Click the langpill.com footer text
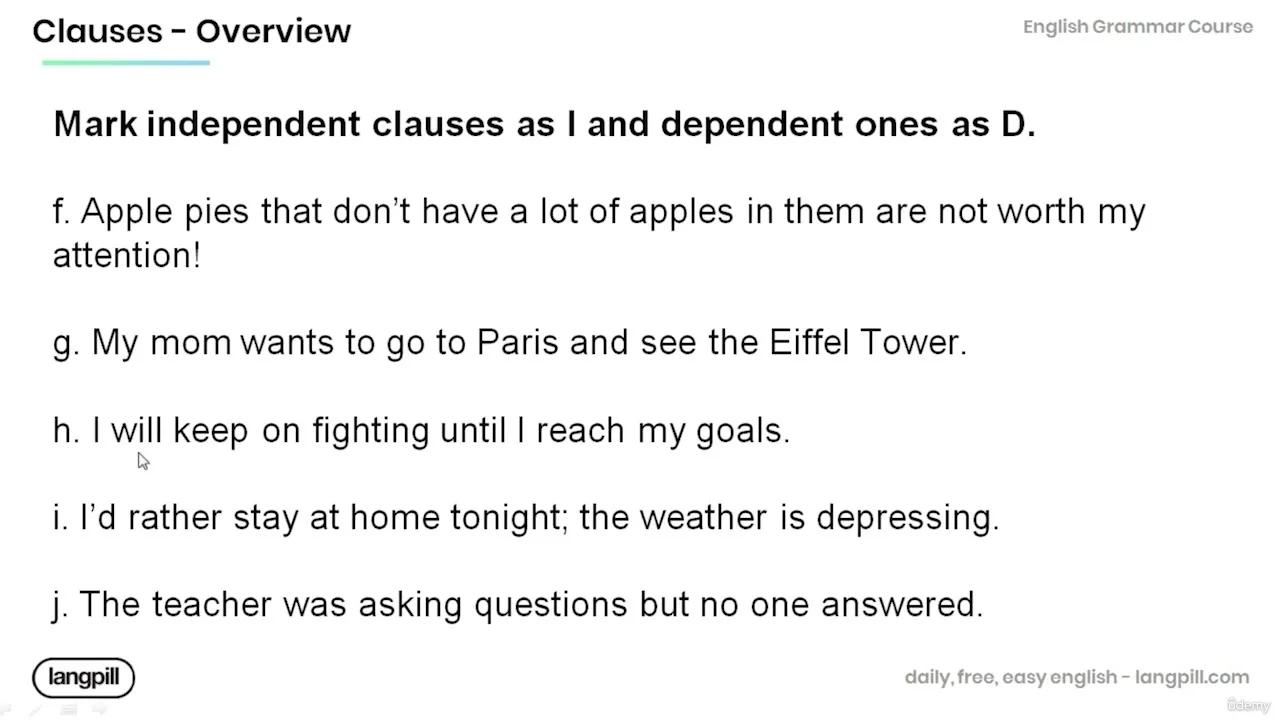This screenshot has width=1280, height=720. (1076, 677)
